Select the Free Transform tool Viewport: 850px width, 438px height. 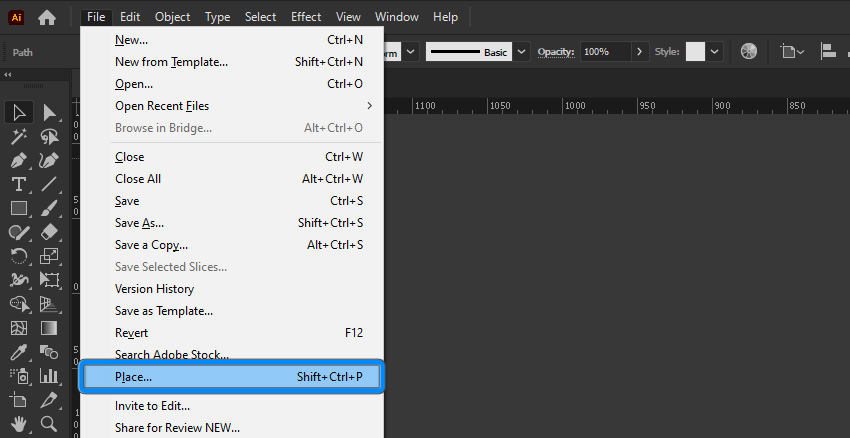click(x=49, y=280)
